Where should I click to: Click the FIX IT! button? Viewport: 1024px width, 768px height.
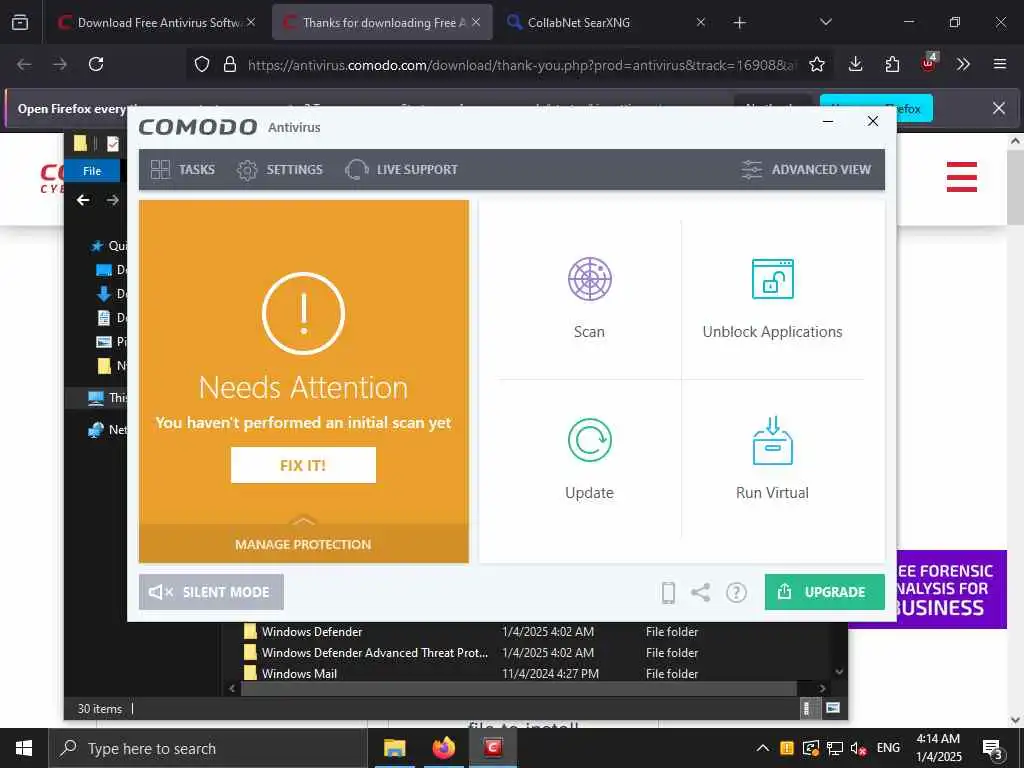303,465
